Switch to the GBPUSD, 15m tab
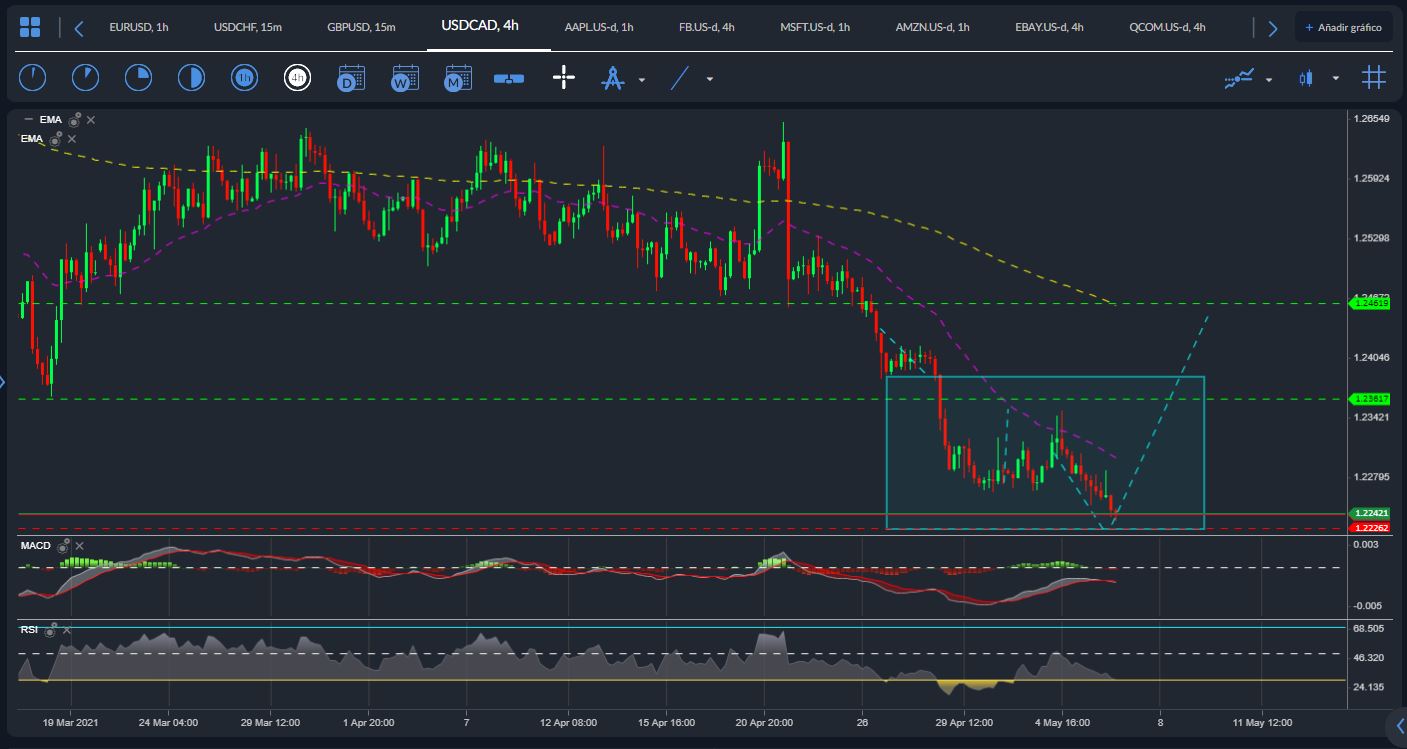This screenshot has height=749, width=1407. pos(360,27)
